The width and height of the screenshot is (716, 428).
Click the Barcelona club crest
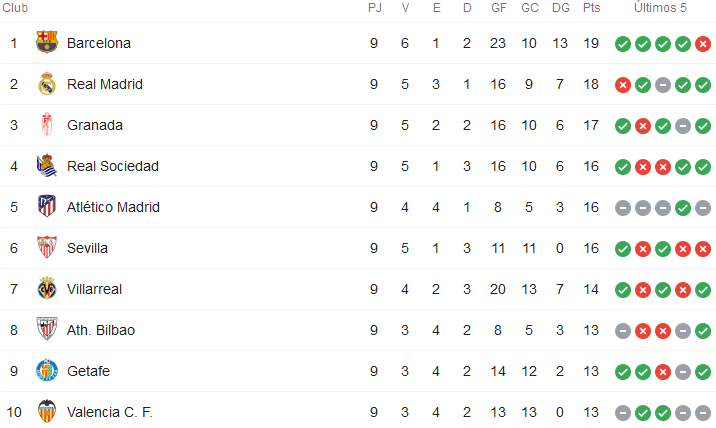point(47,42)
